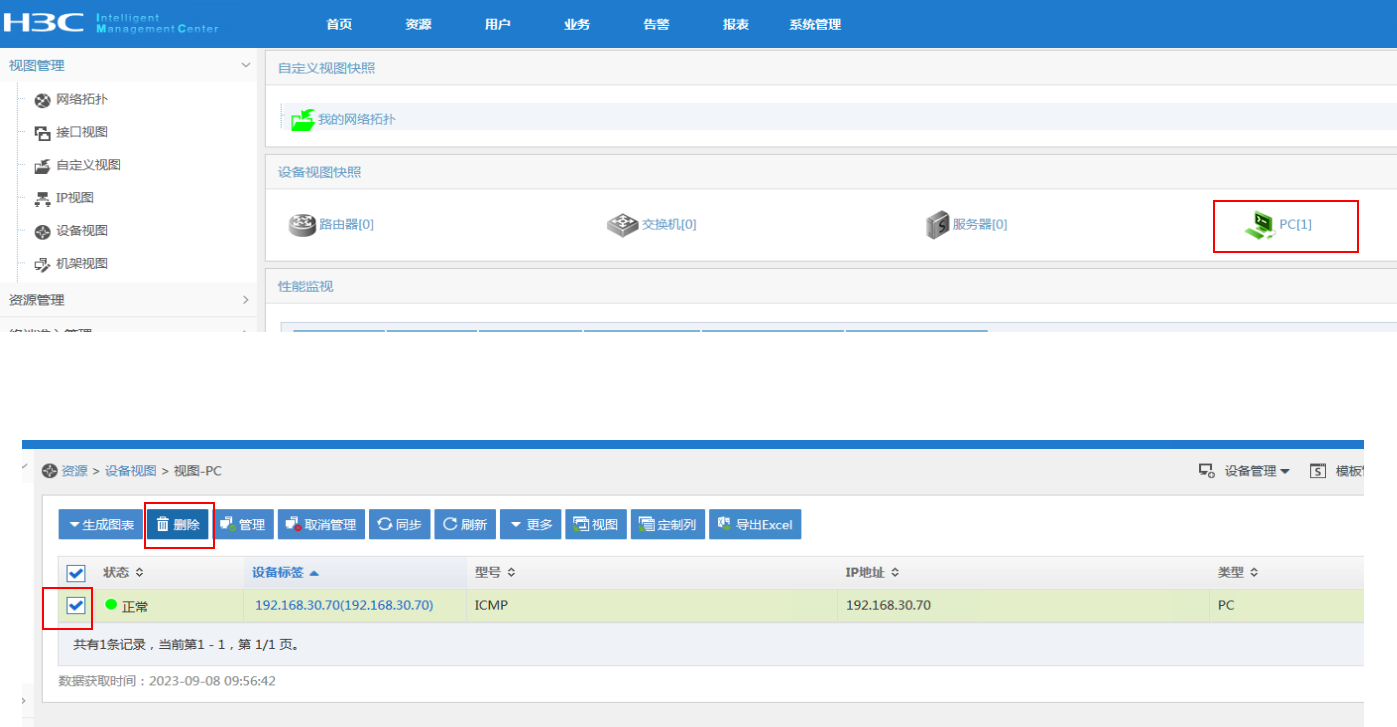This screenshot has width=1397, height=727.
Task: Click the 性能监视 panel heading
Action: click(305, 286)
